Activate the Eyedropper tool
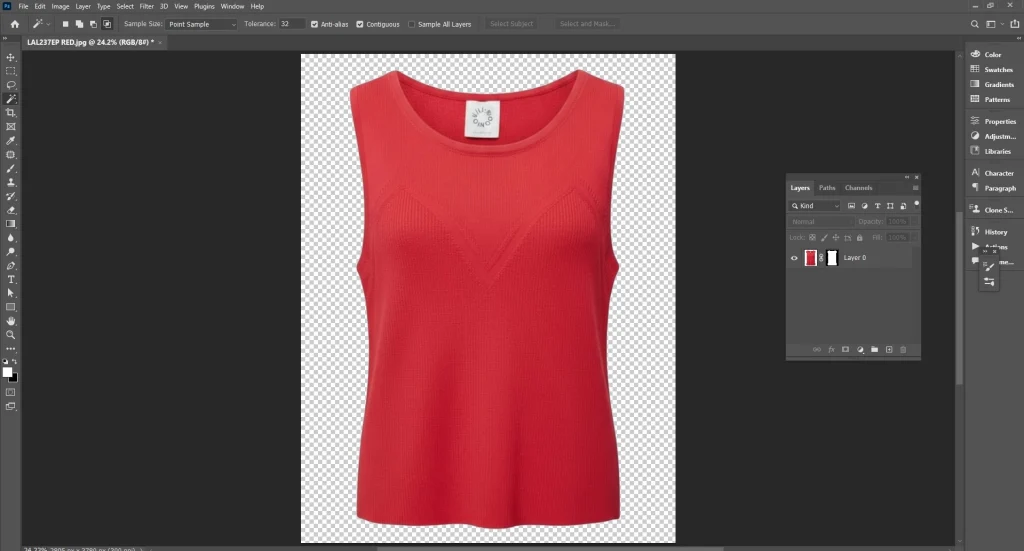This screenshot has width=1024, height=551. coord(11,141)
